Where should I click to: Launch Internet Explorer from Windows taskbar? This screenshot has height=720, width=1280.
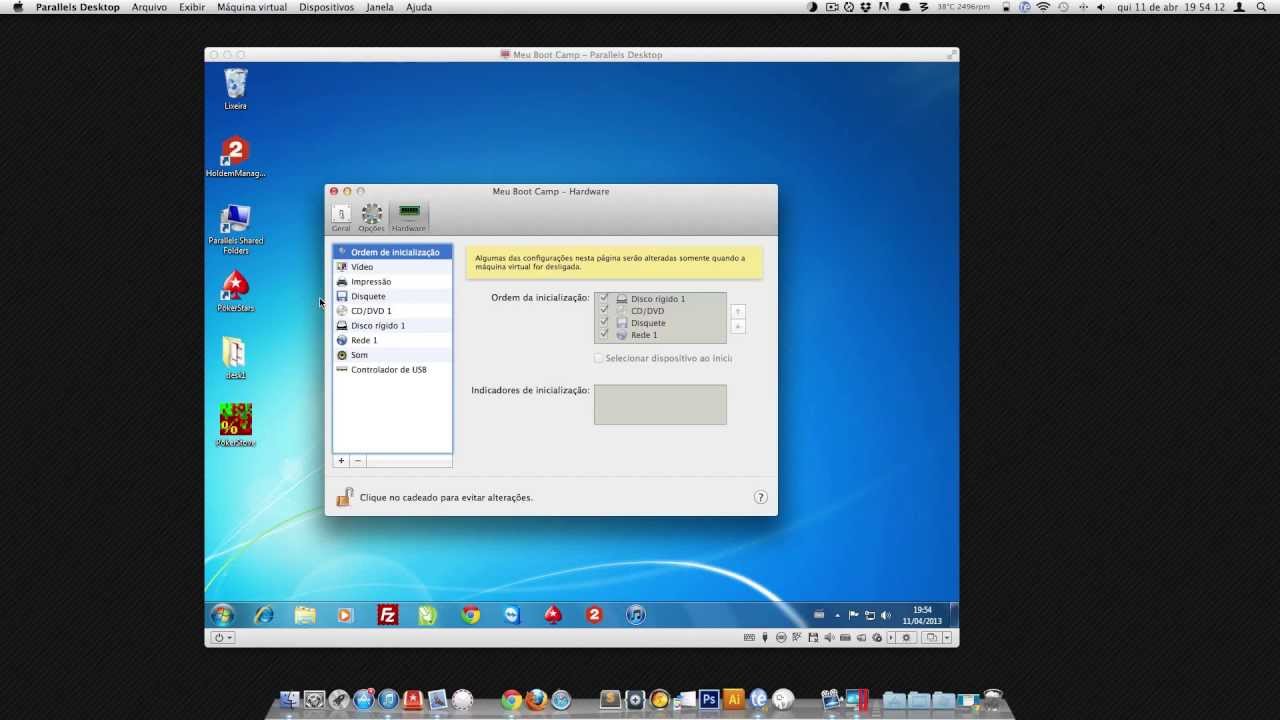tap(264, 615)
